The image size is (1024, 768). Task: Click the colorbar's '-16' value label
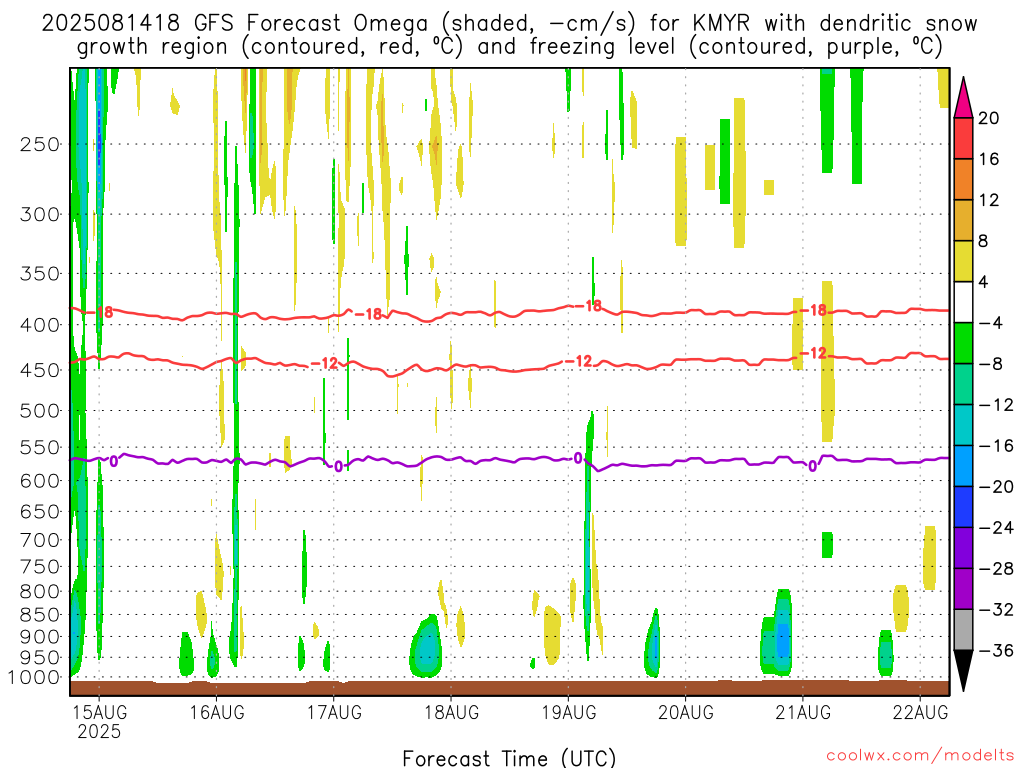pyautogui.click(x=996, y=446)
